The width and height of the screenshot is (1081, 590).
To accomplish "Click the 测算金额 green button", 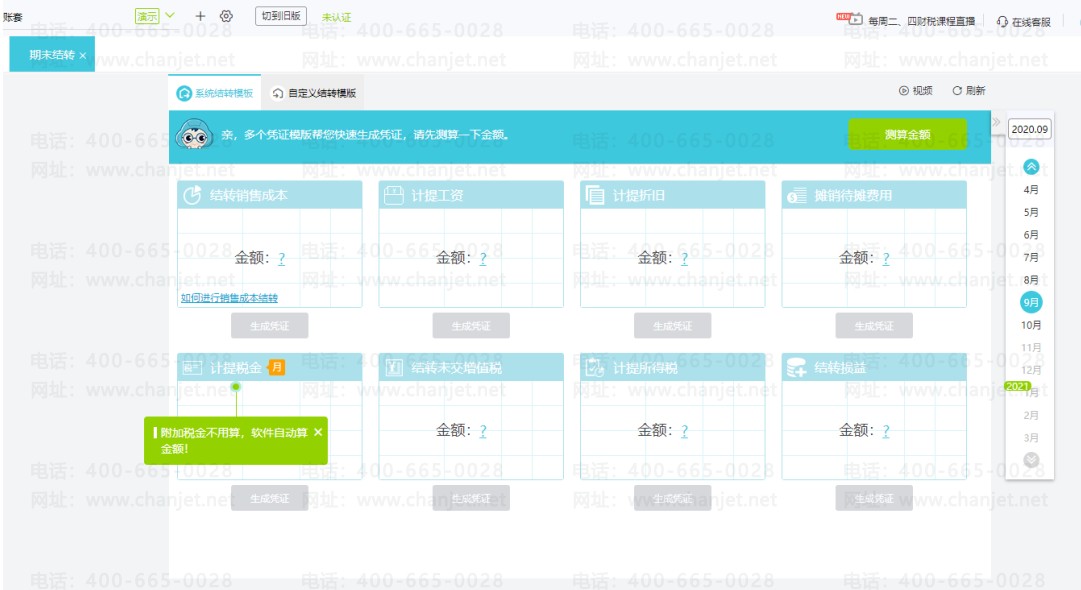I will coord(907,134).
